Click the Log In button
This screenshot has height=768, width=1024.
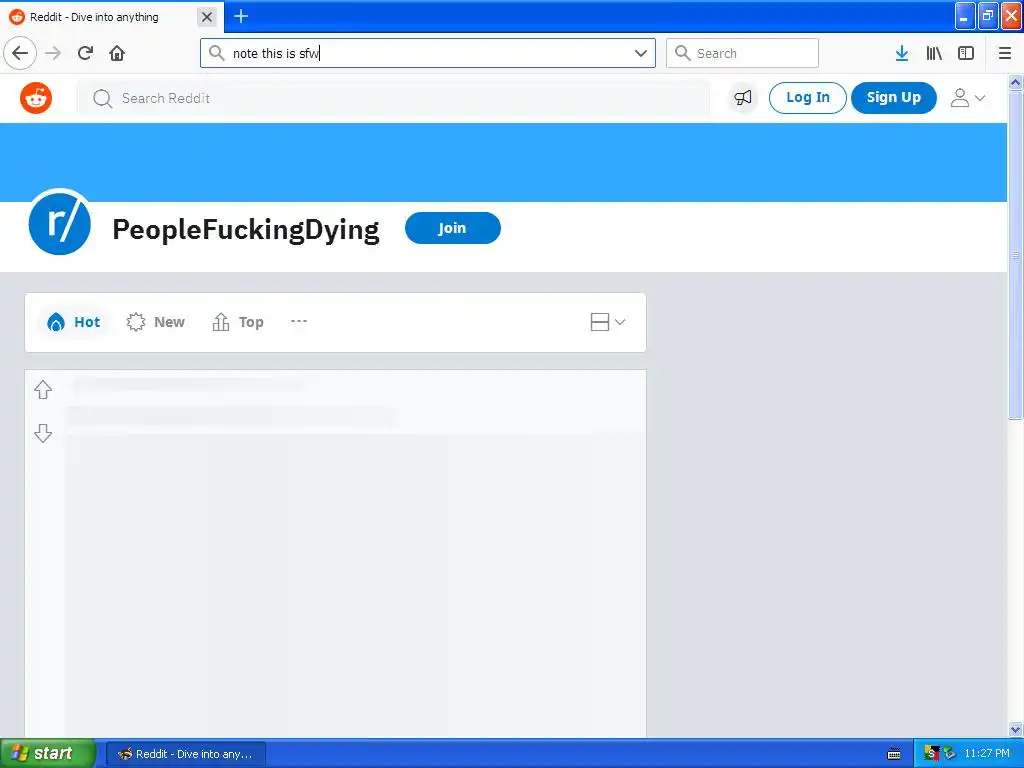808,98
